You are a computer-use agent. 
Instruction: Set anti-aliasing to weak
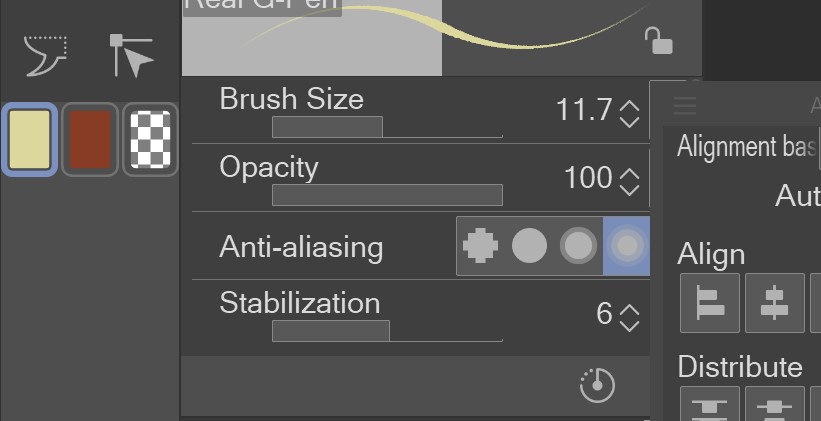pos(530,246)
